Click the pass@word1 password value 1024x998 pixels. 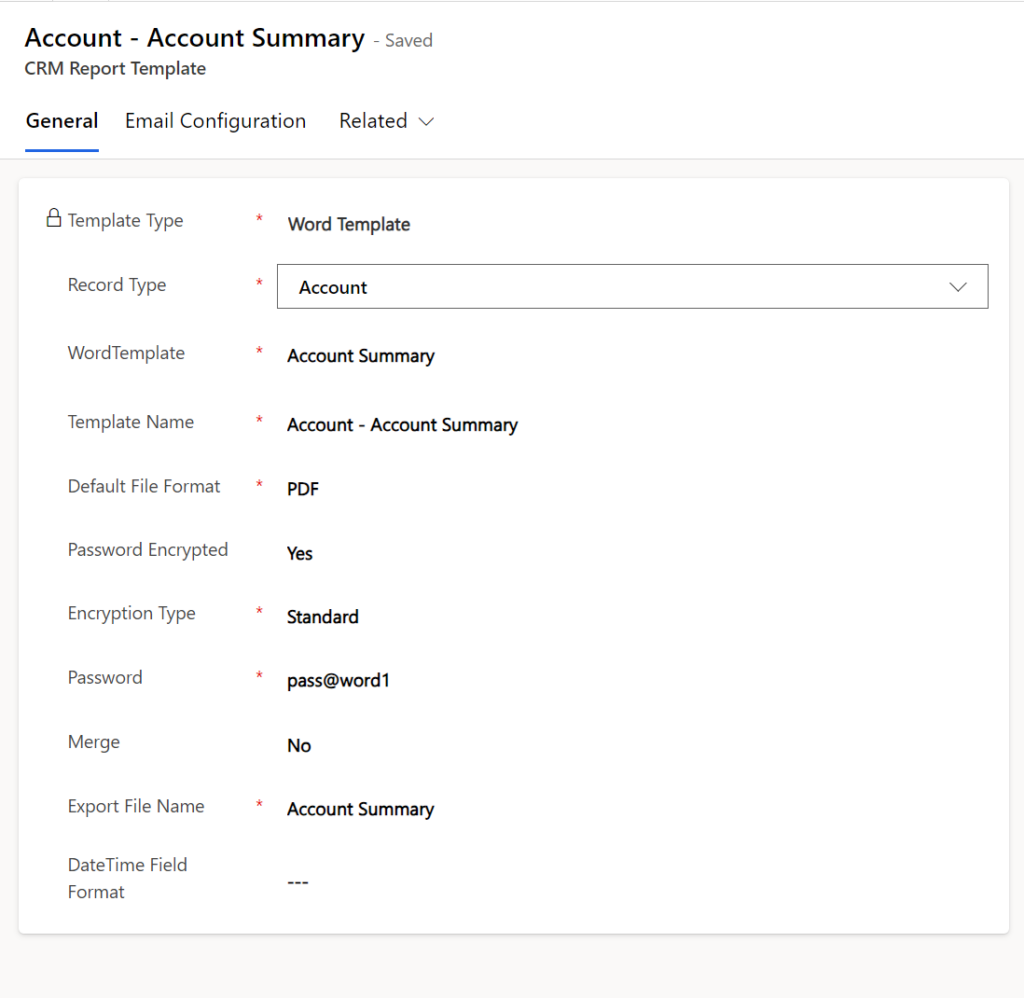tap(339, 680)
